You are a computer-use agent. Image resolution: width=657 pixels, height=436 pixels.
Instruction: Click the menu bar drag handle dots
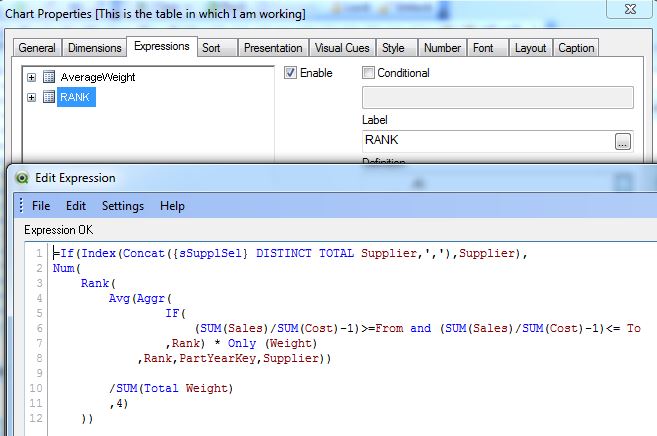point(21,205)
